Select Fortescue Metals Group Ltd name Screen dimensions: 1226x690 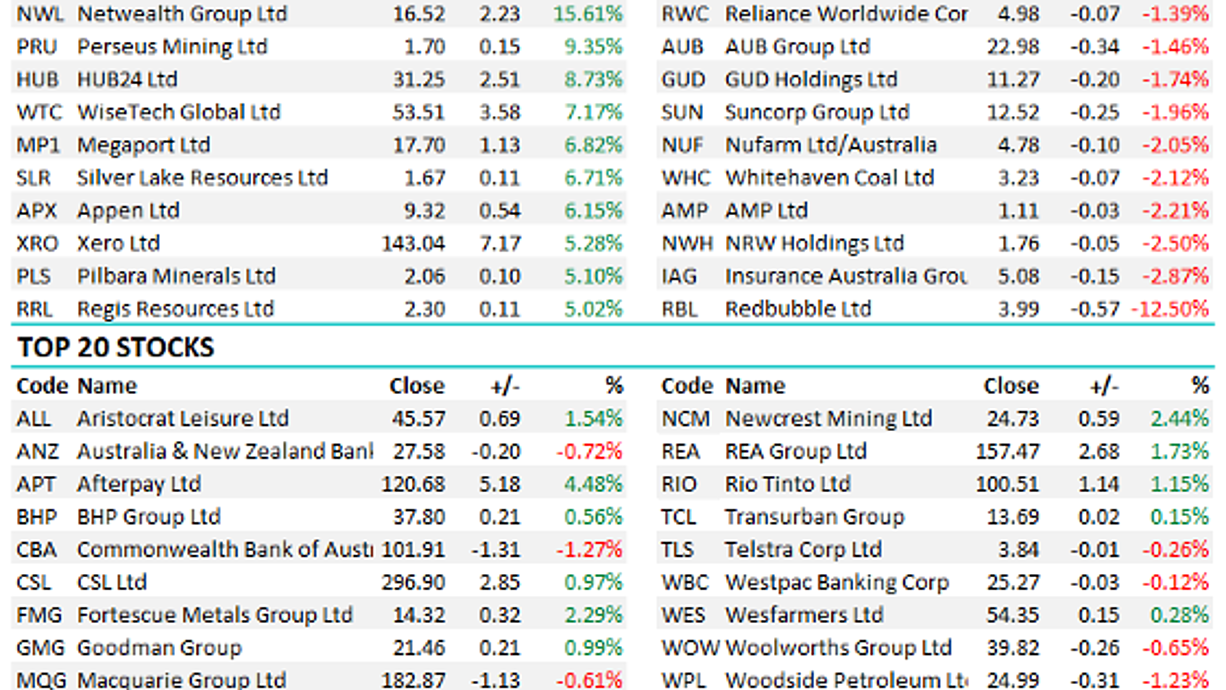click(215, 615)
